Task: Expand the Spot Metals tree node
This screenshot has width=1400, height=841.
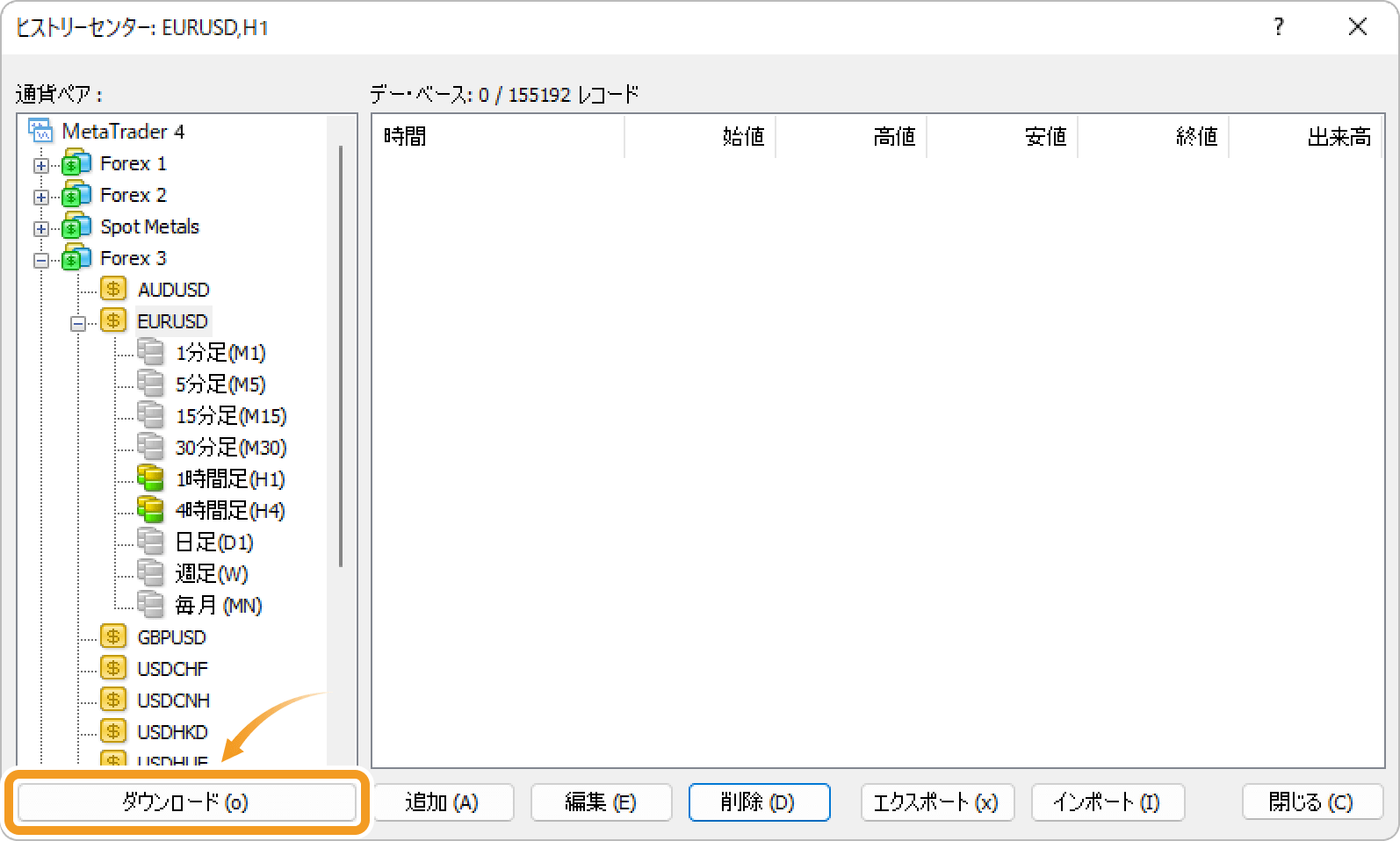Action: (x=41, y=228)
